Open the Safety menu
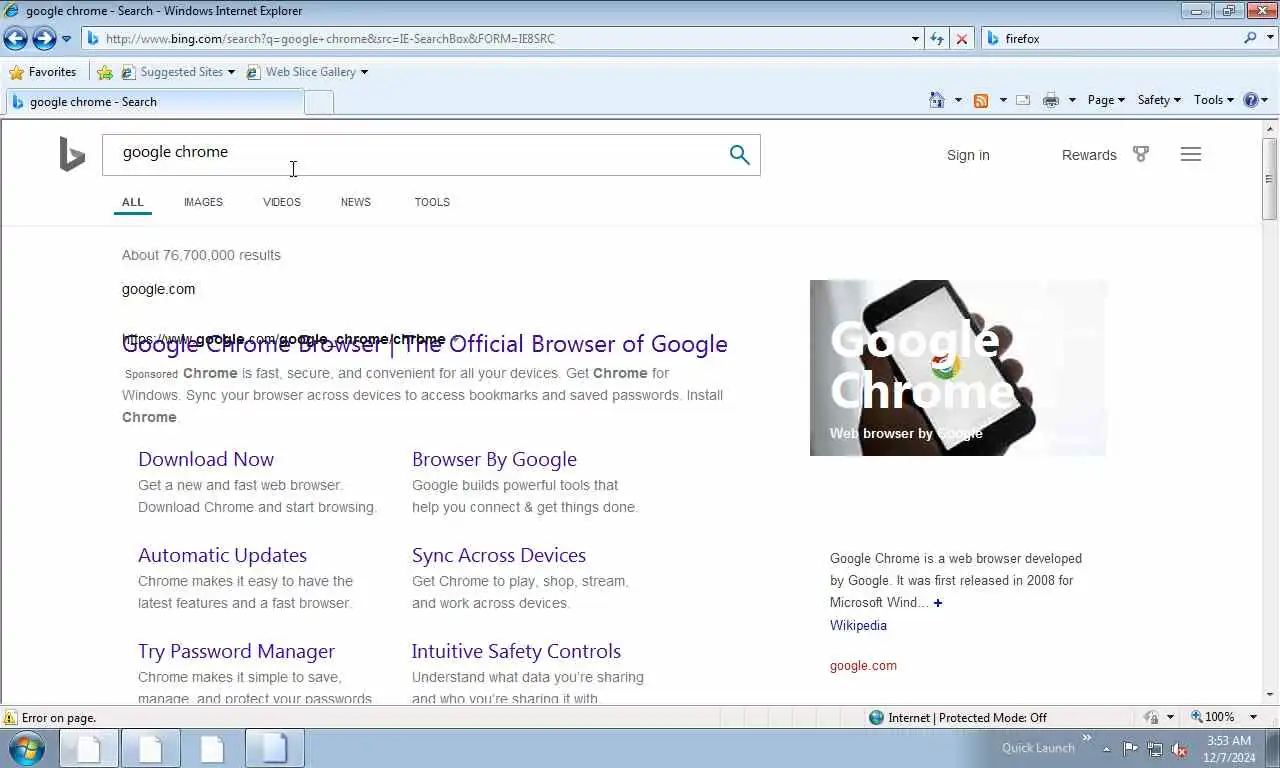The width and height of the screenshot is (1280, 768). coord(1159,100)
